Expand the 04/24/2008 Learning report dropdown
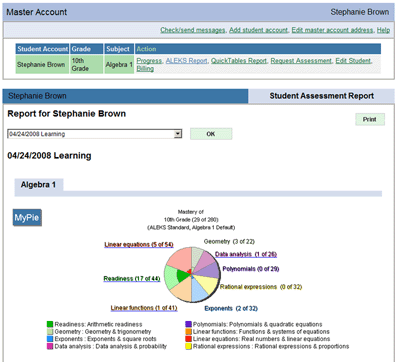Viewport: 400px width, 362px height. (178, 134)
